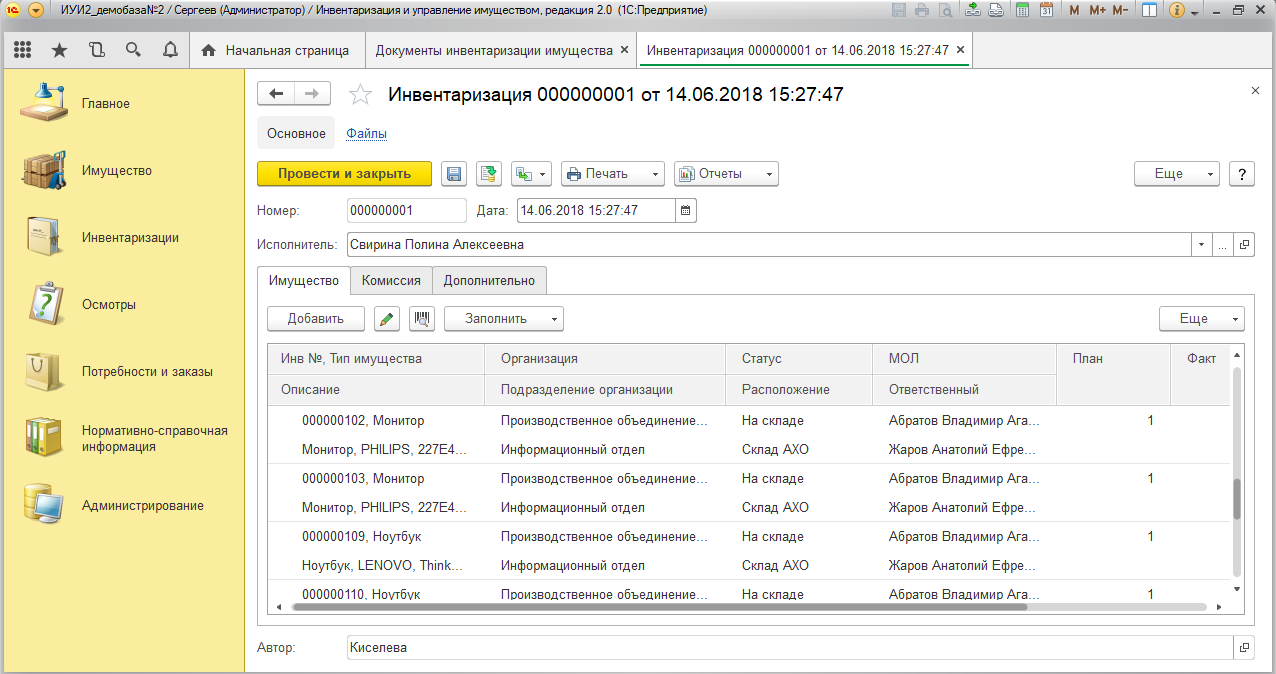Click Провести и закрыть button
Screen dimensions: 1276x674
pyautogui.click(x=344, y=174)
